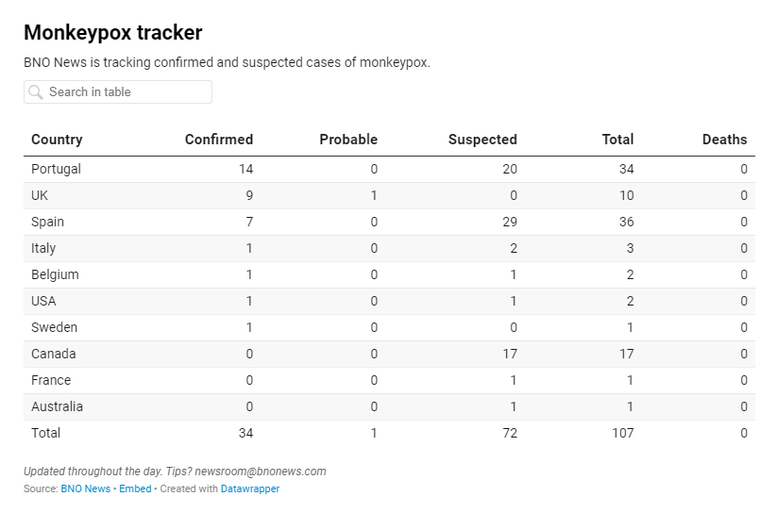Sort by the Deaths column header
The image size is (777, 513).
click(724, 140)
